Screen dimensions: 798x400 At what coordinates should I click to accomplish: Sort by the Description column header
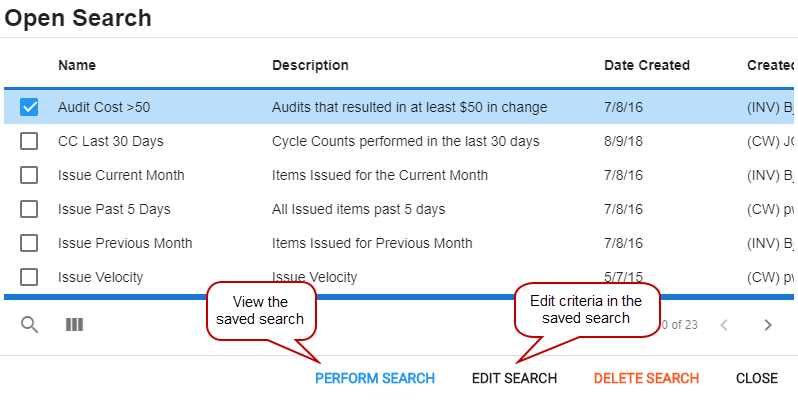(310, 65)
